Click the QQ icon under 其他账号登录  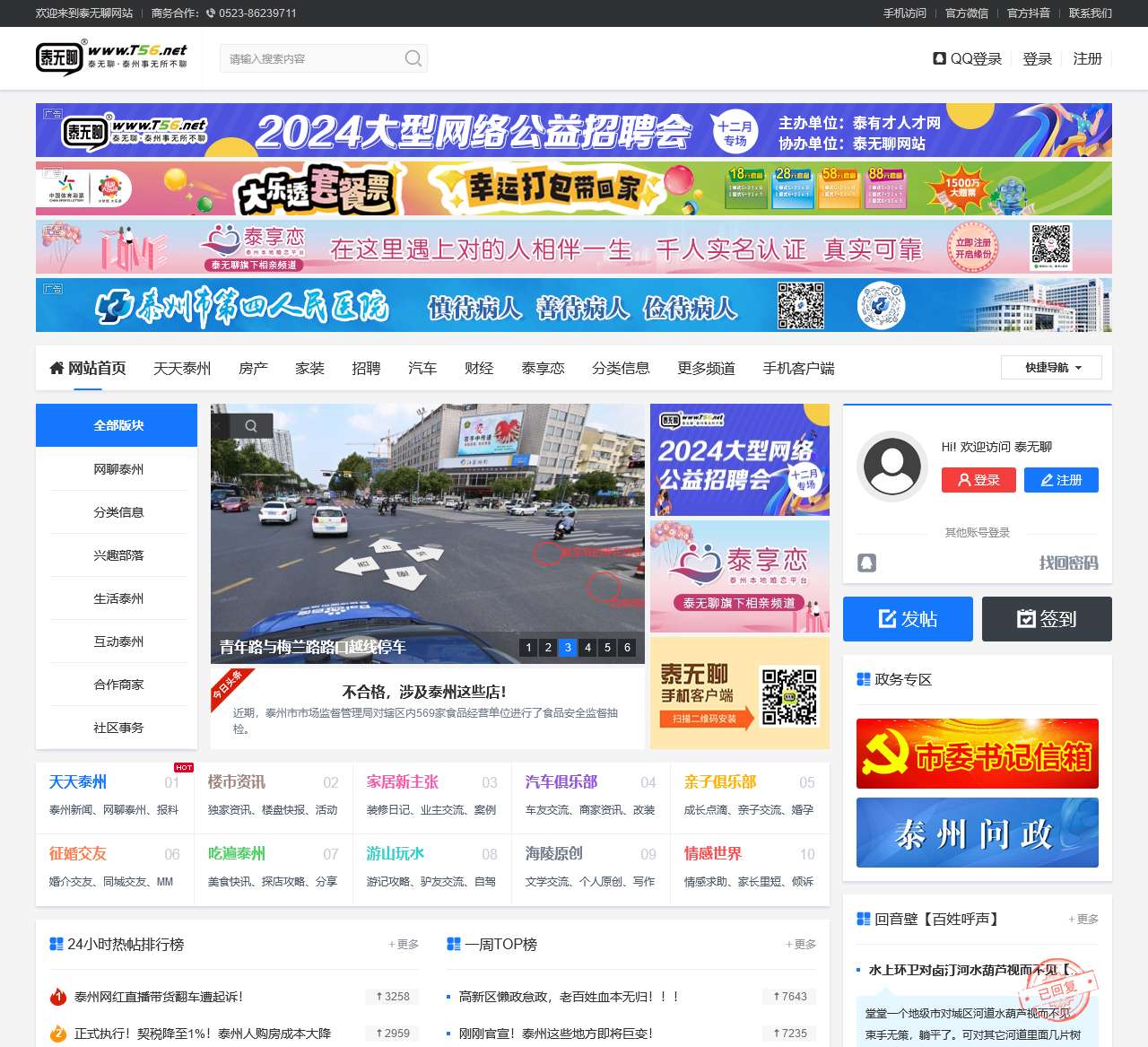866,563
